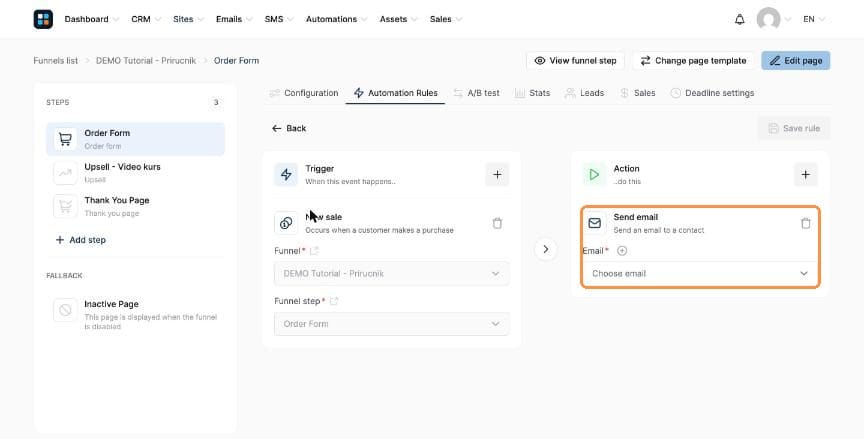Switch to the A/B test tab
This screenshot has height=439, width=864.
(477, 93)
